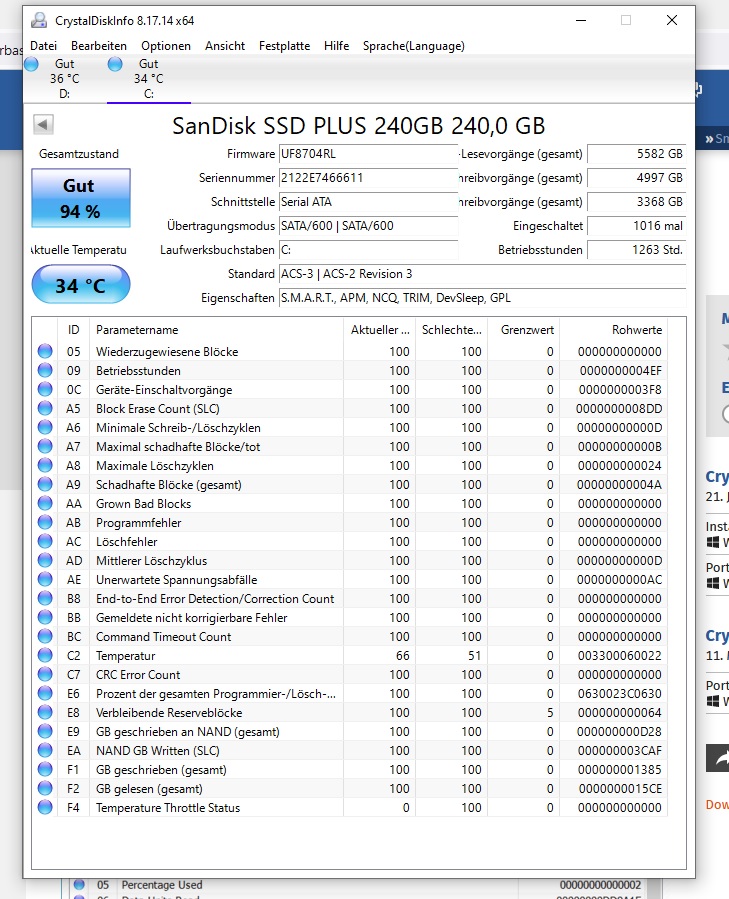Click the status orb for Mittlerer Löschzyklus
Screen dimensions: 729x899
pos(45,561)
